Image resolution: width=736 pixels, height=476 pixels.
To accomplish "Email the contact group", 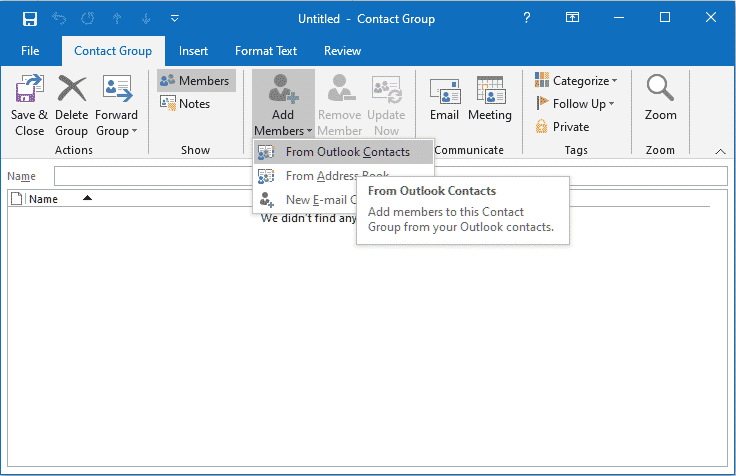I will click(x=445, y=99).
